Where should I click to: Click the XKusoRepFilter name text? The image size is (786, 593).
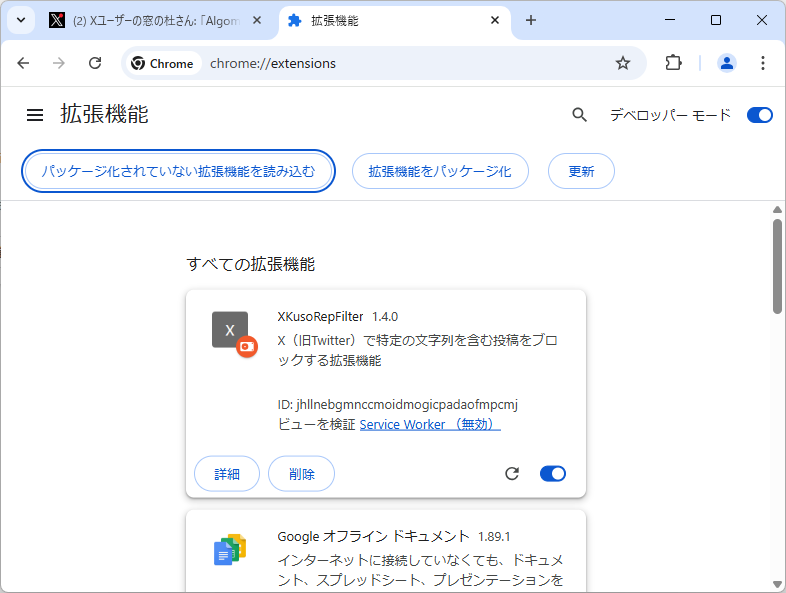[320, 316]
